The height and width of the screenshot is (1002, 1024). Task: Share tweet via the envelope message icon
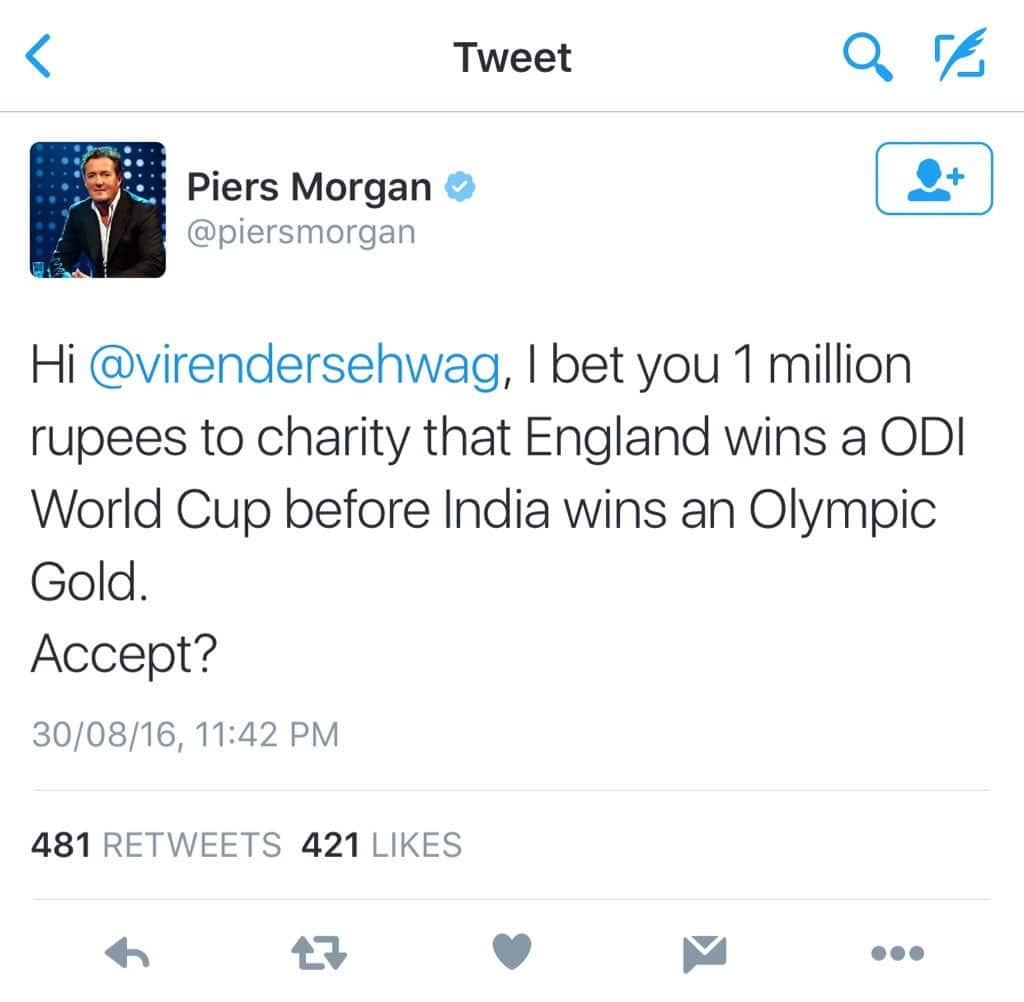[705, 954]
